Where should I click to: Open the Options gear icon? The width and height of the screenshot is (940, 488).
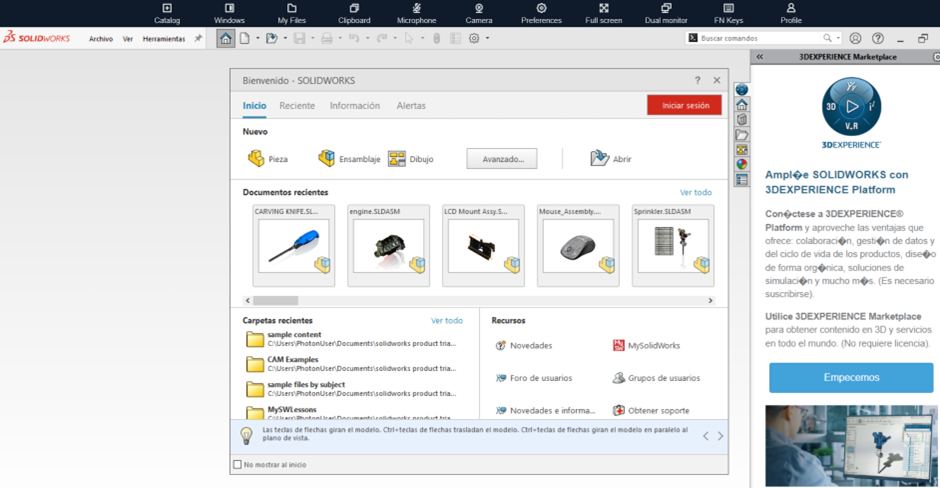(x=474, y=38)
